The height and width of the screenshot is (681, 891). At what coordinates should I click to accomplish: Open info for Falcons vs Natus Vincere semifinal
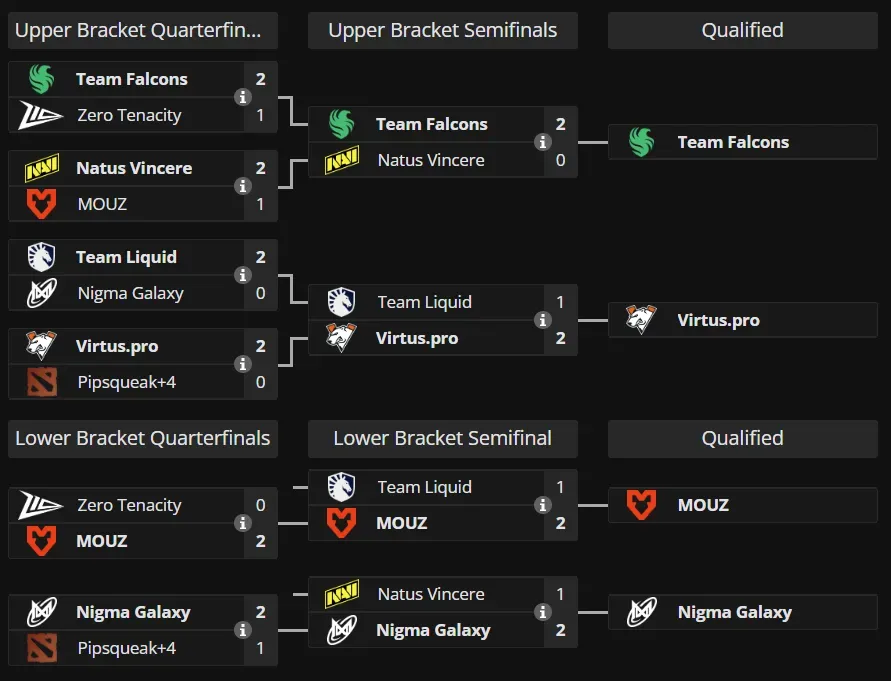[542, 142]
